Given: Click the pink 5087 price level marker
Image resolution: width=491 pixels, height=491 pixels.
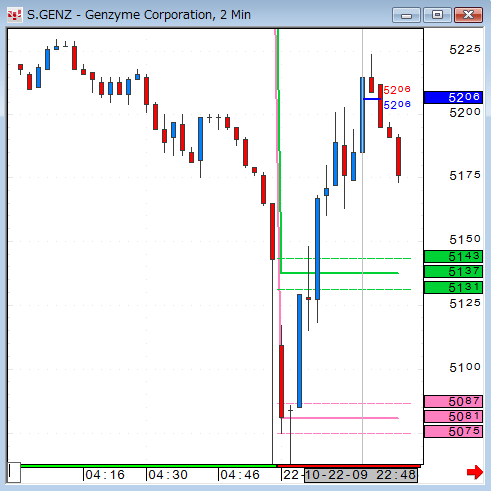Looking at the screenshot, I should (x=453, y=401).
